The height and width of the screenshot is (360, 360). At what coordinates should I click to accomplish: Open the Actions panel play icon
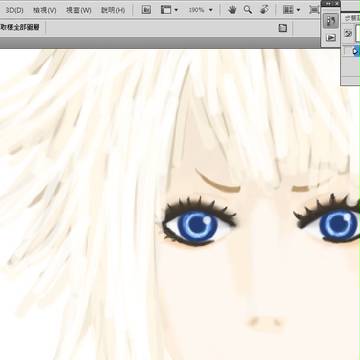pyautogui.click(x=331, y=37)
